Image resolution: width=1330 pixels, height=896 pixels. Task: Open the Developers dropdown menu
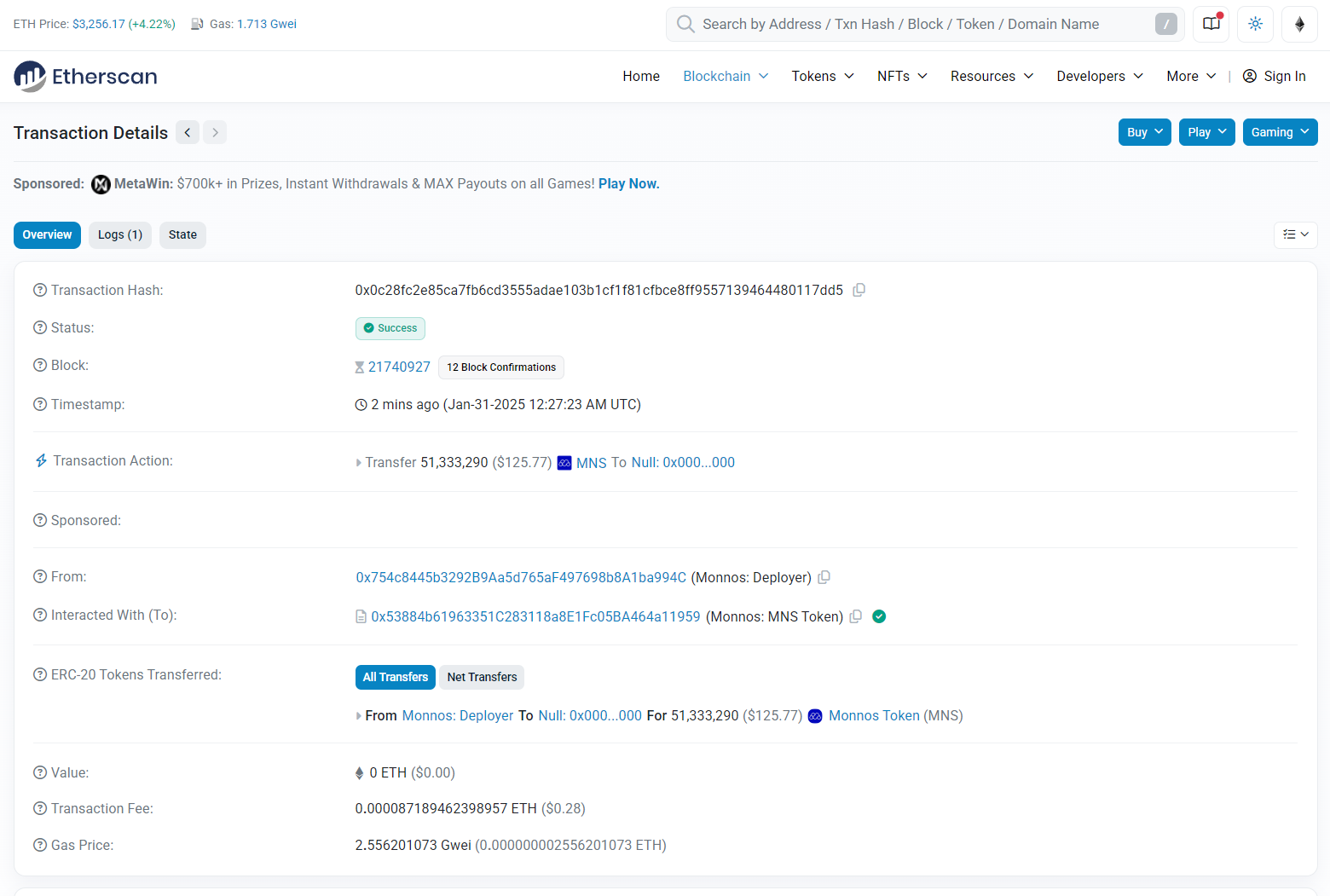point(1100,76)
